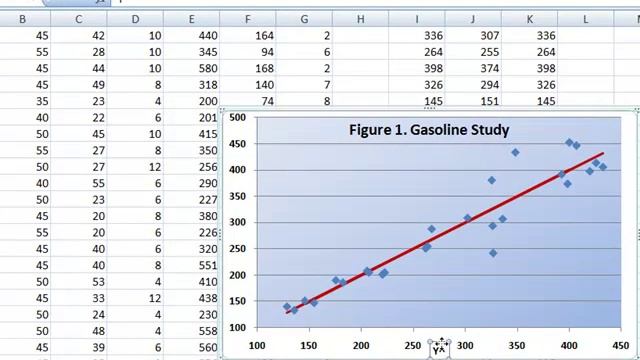Image resolution: width=640 pixels, height=360 pixels.
Task: Select cell containing 560
Action: point(191,347)
